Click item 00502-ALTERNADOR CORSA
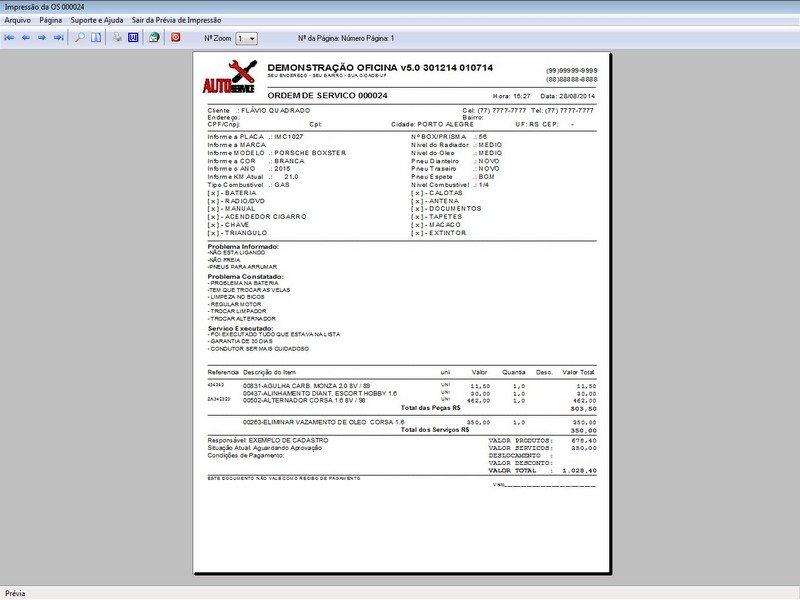The width and height of the screenshot is (800, 600). click(306, 401)
